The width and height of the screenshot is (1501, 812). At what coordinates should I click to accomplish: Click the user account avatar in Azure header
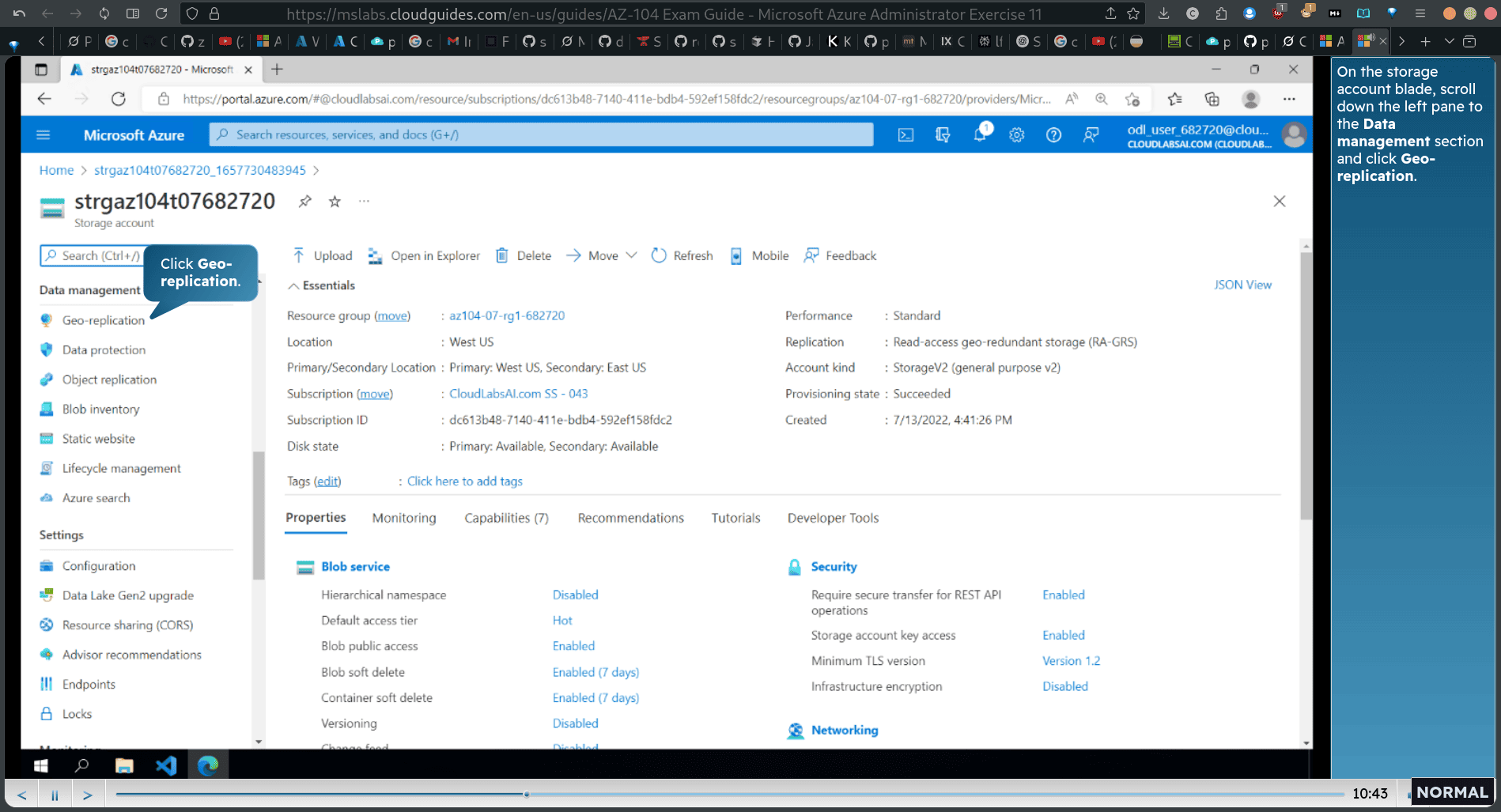point(1294,135)
